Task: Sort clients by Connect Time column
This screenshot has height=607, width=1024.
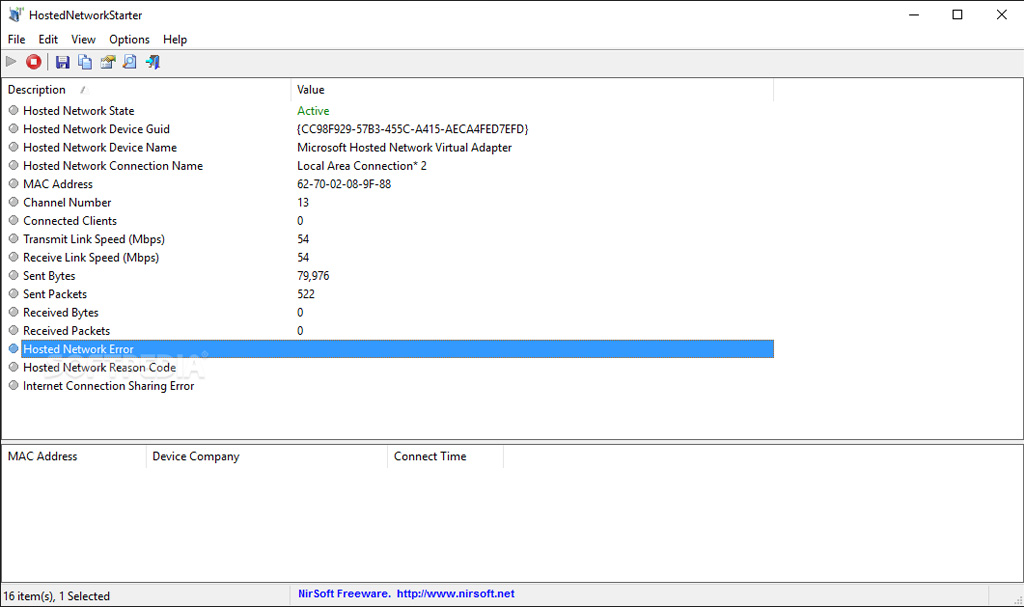Action: point(430,456)
